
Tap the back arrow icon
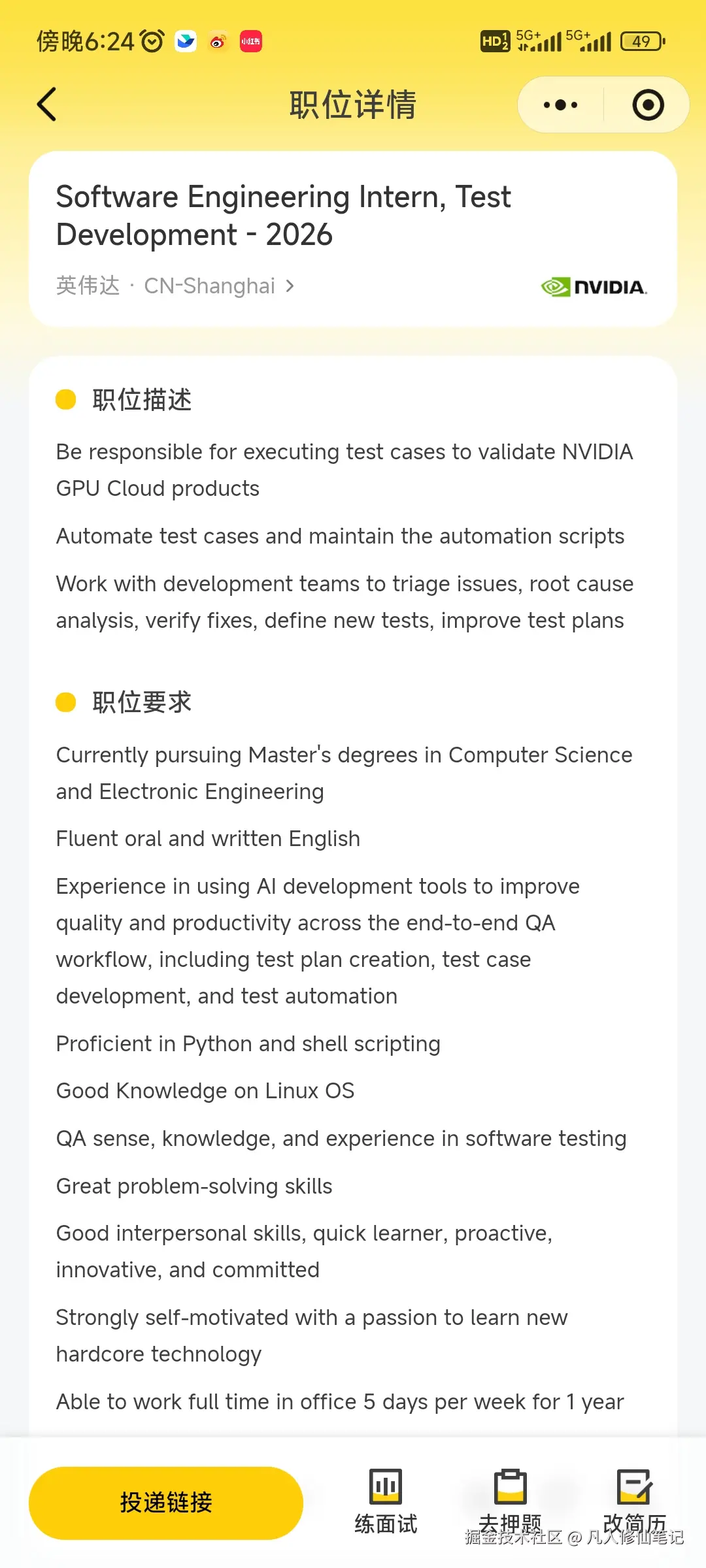coord(47,105)
